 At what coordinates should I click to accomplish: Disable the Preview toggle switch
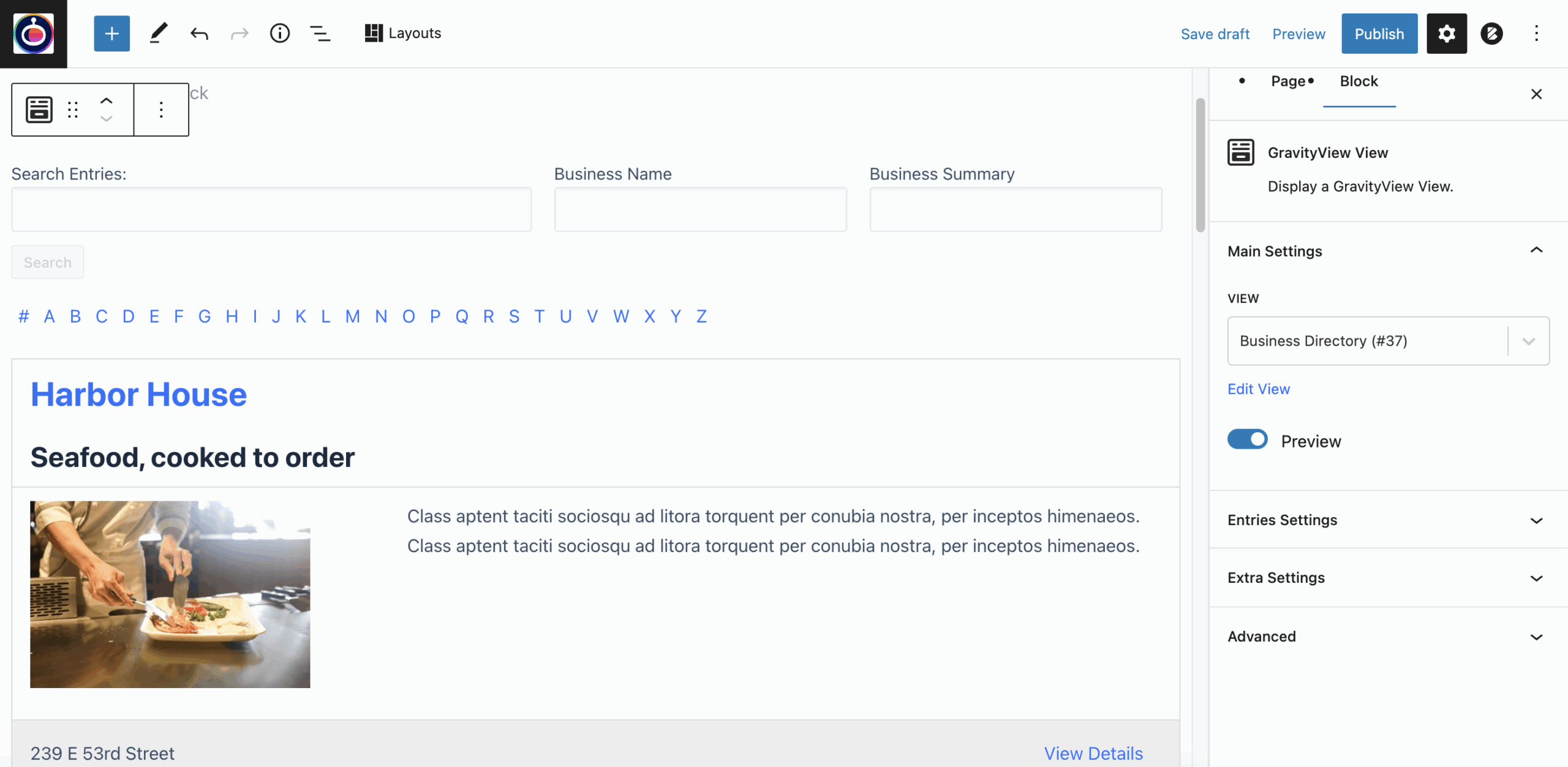pyautogui.click(x=1247, y=440)
